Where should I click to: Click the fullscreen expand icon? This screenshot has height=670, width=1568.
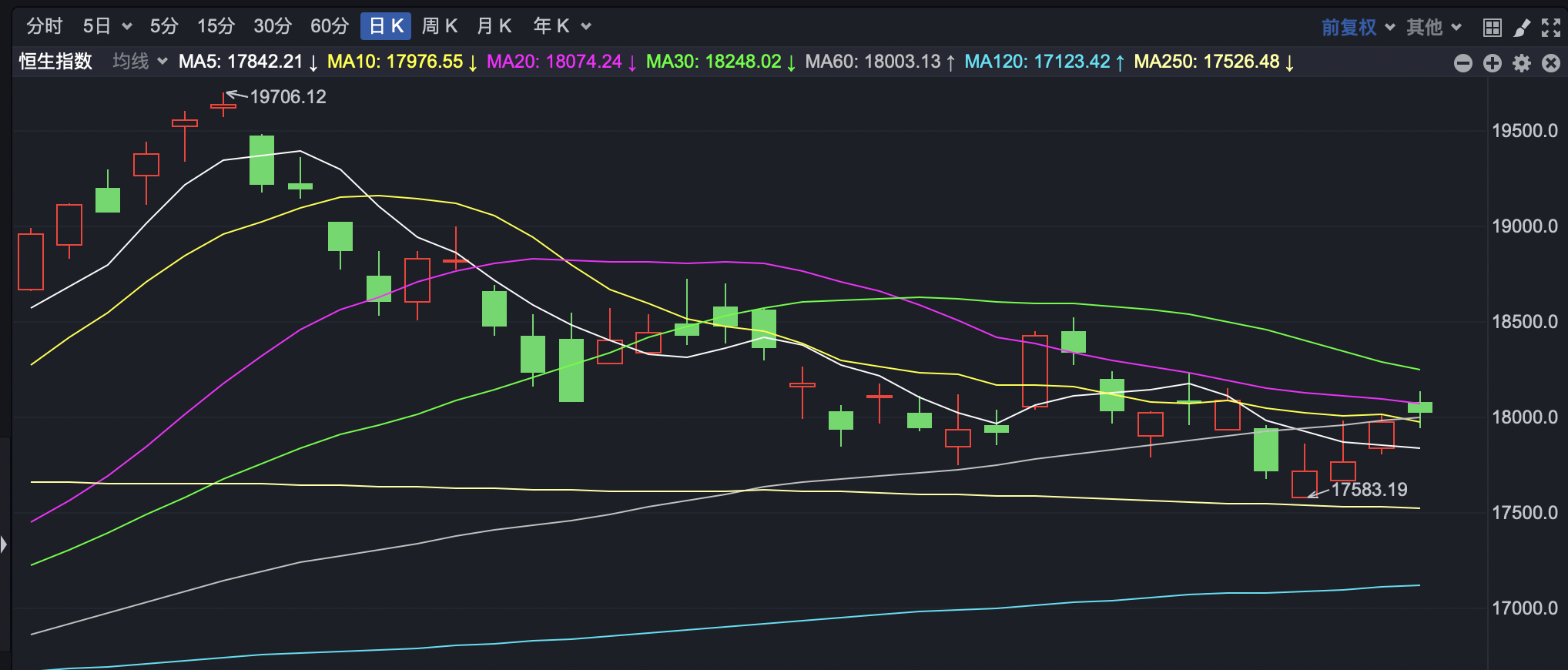1550,28
